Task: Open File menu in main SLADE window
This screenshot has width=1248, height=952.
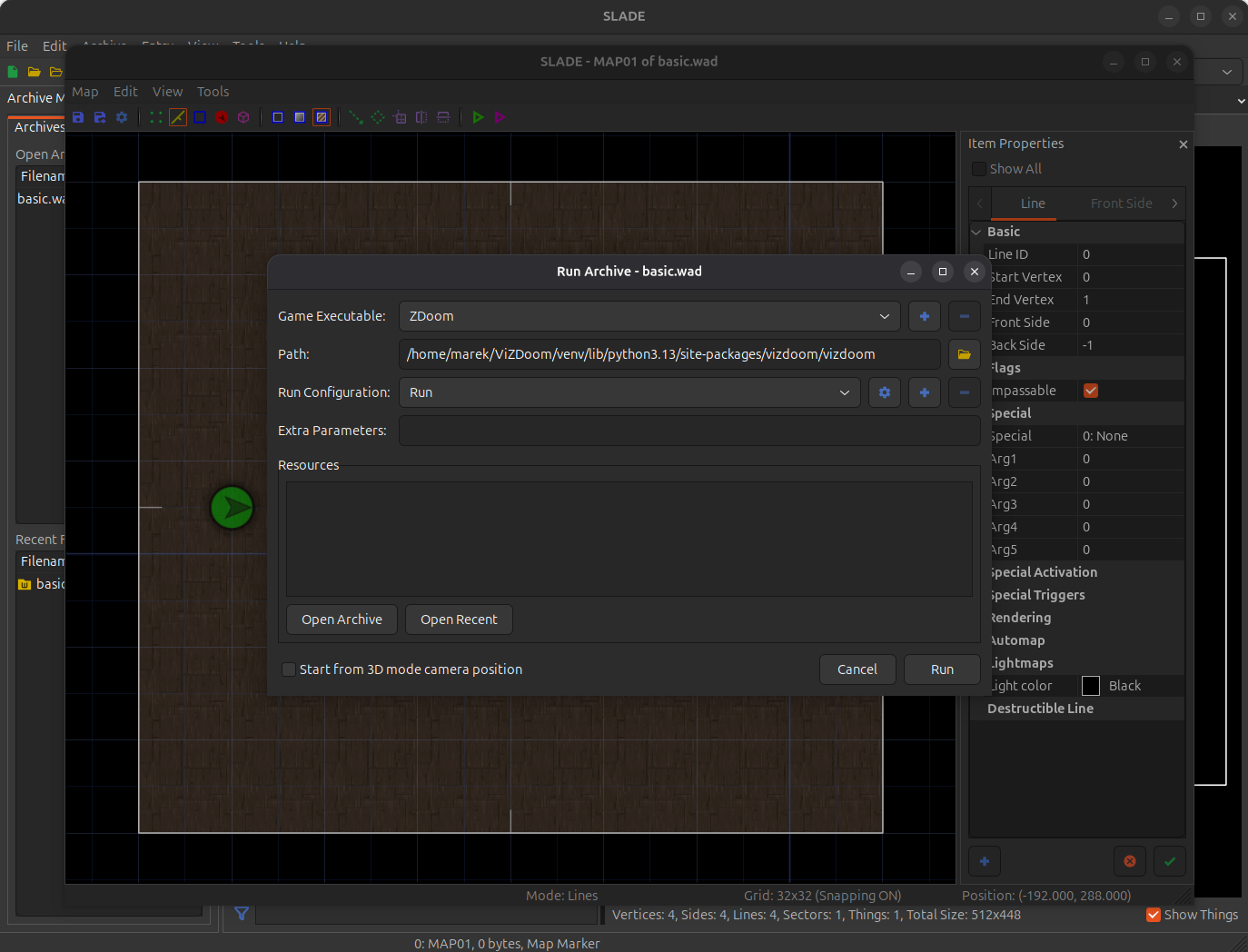Action: pos(17,46)
